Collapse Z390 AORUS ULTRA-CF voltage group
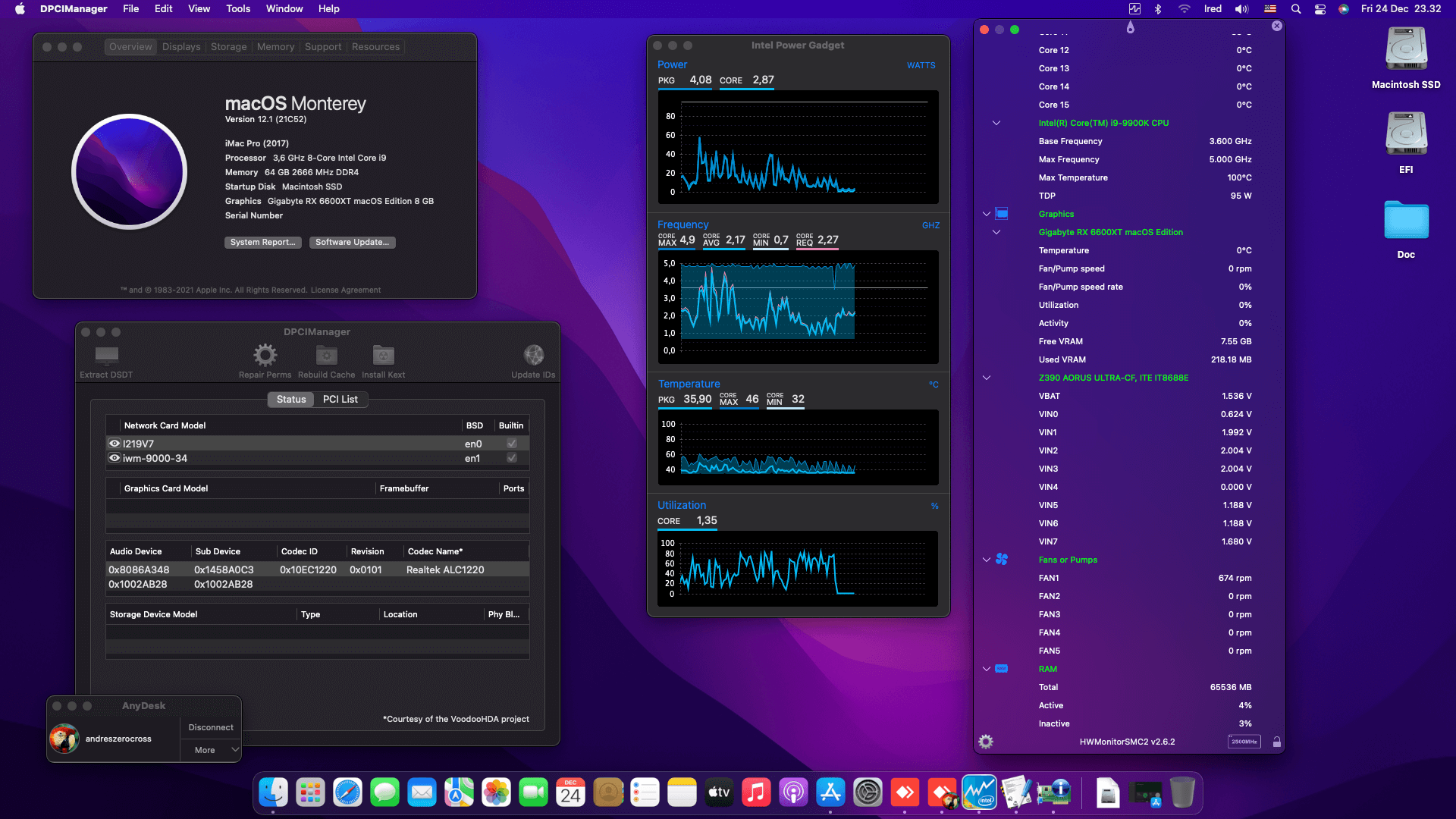Image resolution: width=1456 pixels, height=819 pixels. pyautogui.click(x=987, y=378)
